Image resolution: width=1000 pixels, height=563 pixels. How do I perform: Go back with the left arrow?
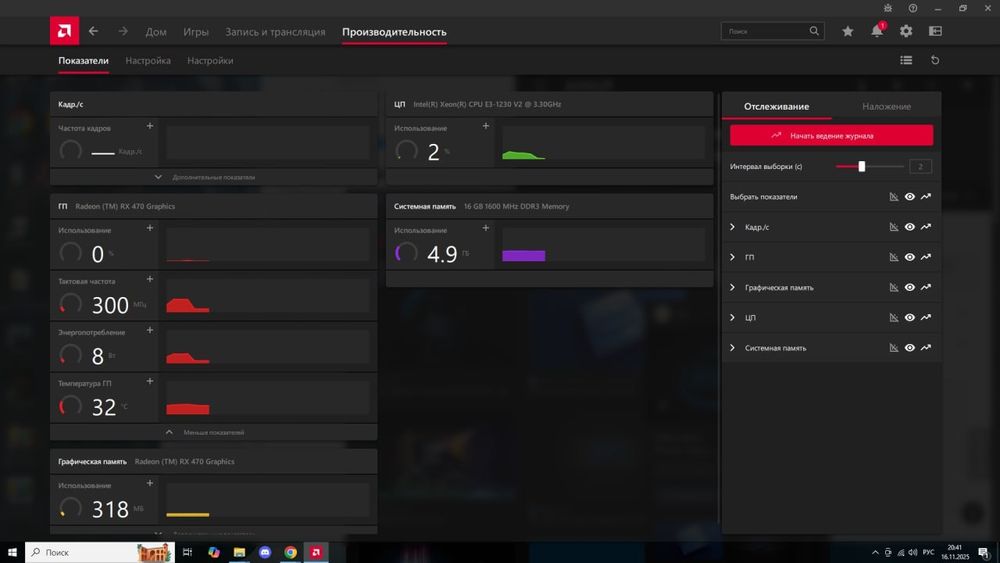[x=94, y=31]
